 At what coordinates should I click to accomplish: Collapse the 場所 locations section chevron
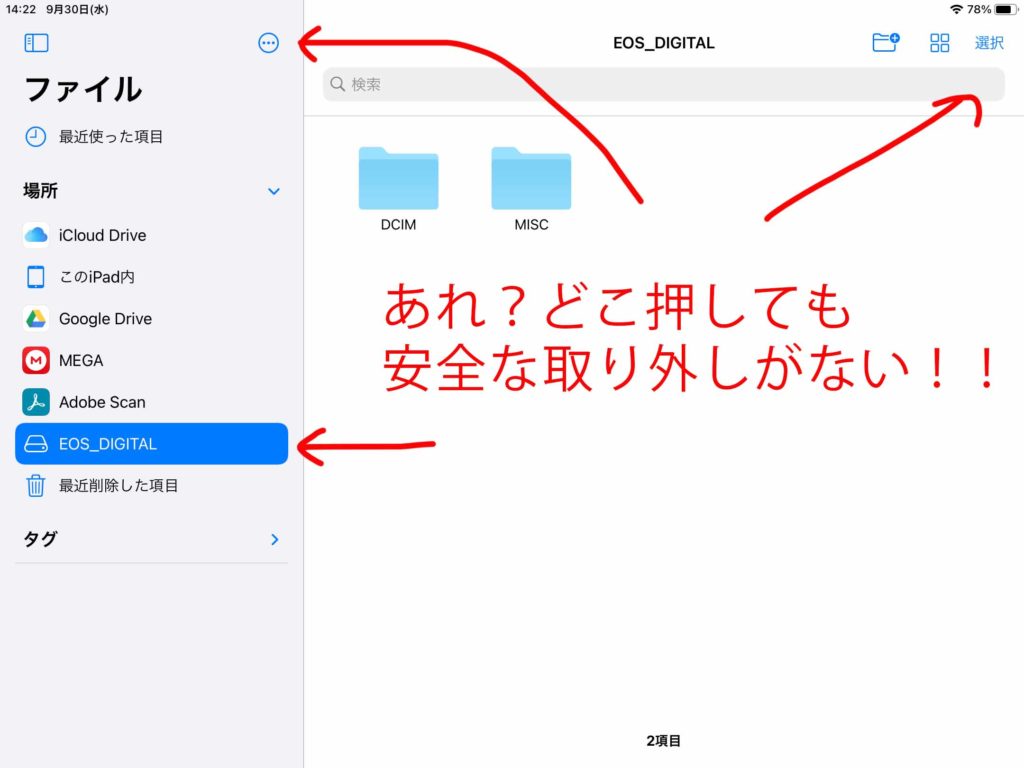274,191
